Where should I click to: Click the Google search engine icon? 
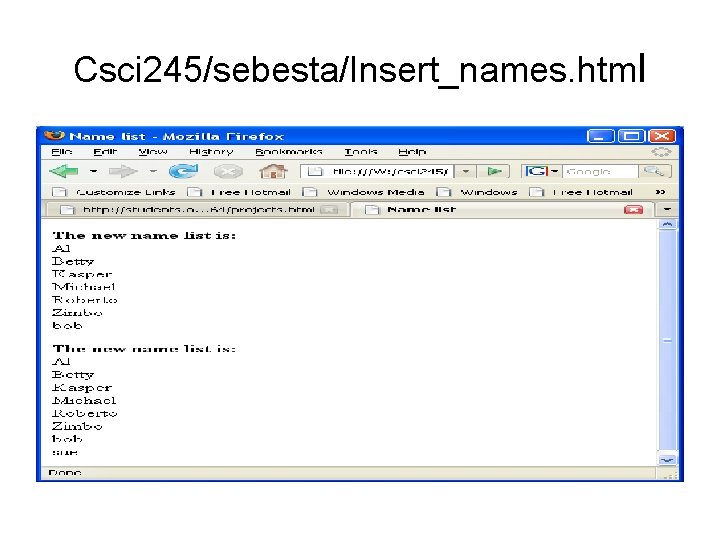tap(536, 171)
